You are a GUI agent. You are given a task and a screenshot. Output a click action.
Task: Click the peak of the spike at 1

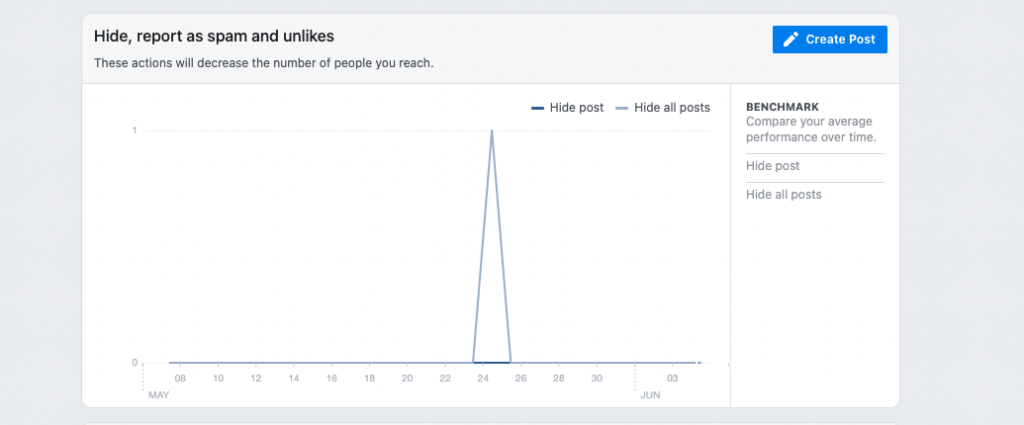(491, 131)
